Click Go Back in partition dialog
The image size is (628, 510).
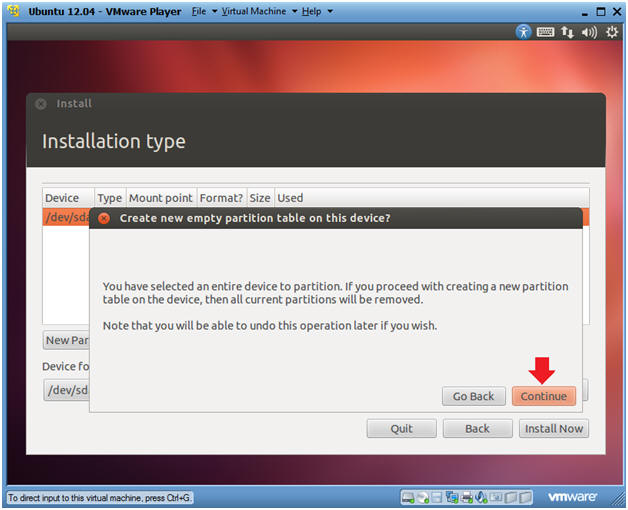[x=473, y=396]
